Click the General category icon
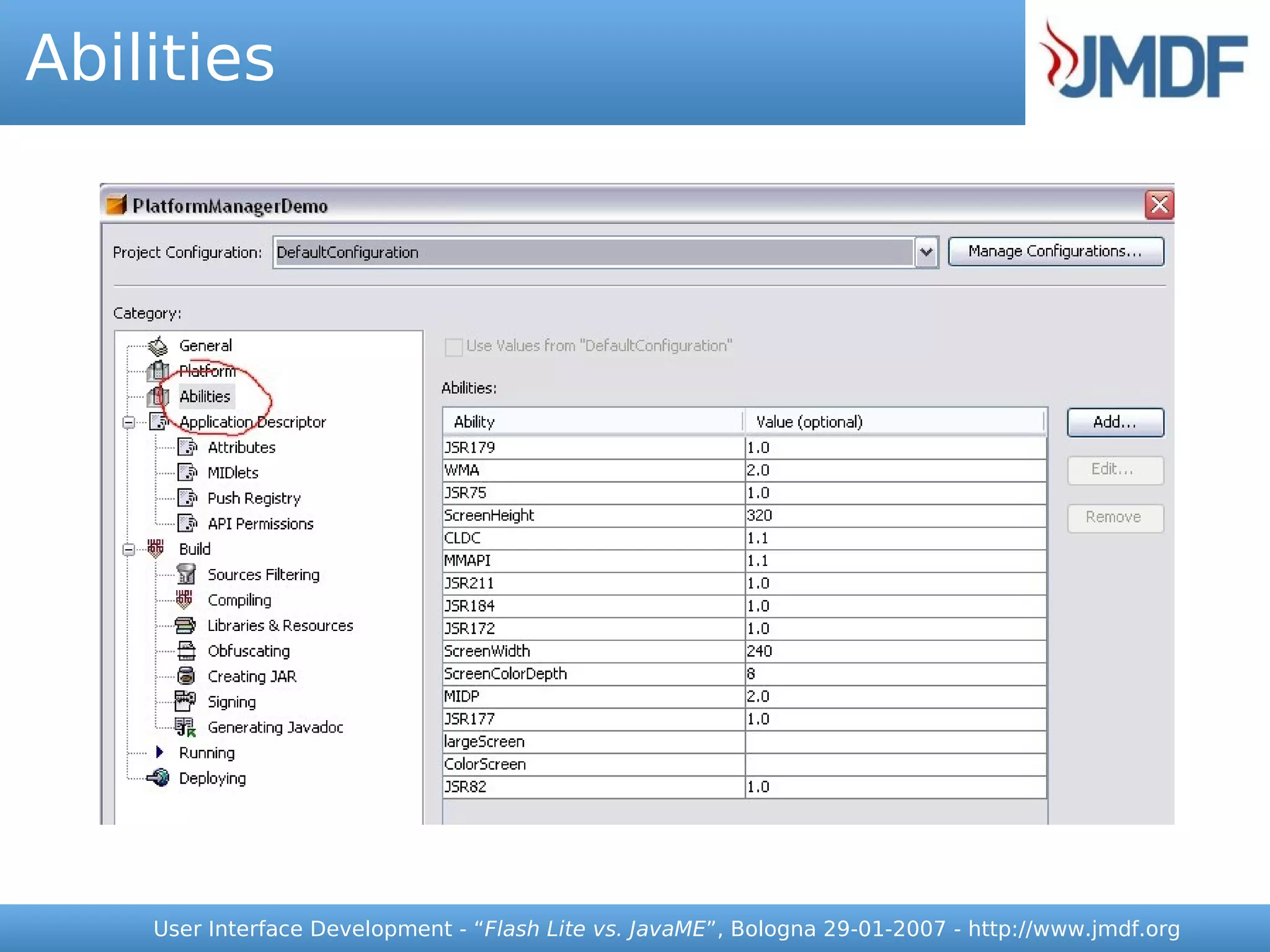This screenshot has width=1270, height=952. click(158, 346)
